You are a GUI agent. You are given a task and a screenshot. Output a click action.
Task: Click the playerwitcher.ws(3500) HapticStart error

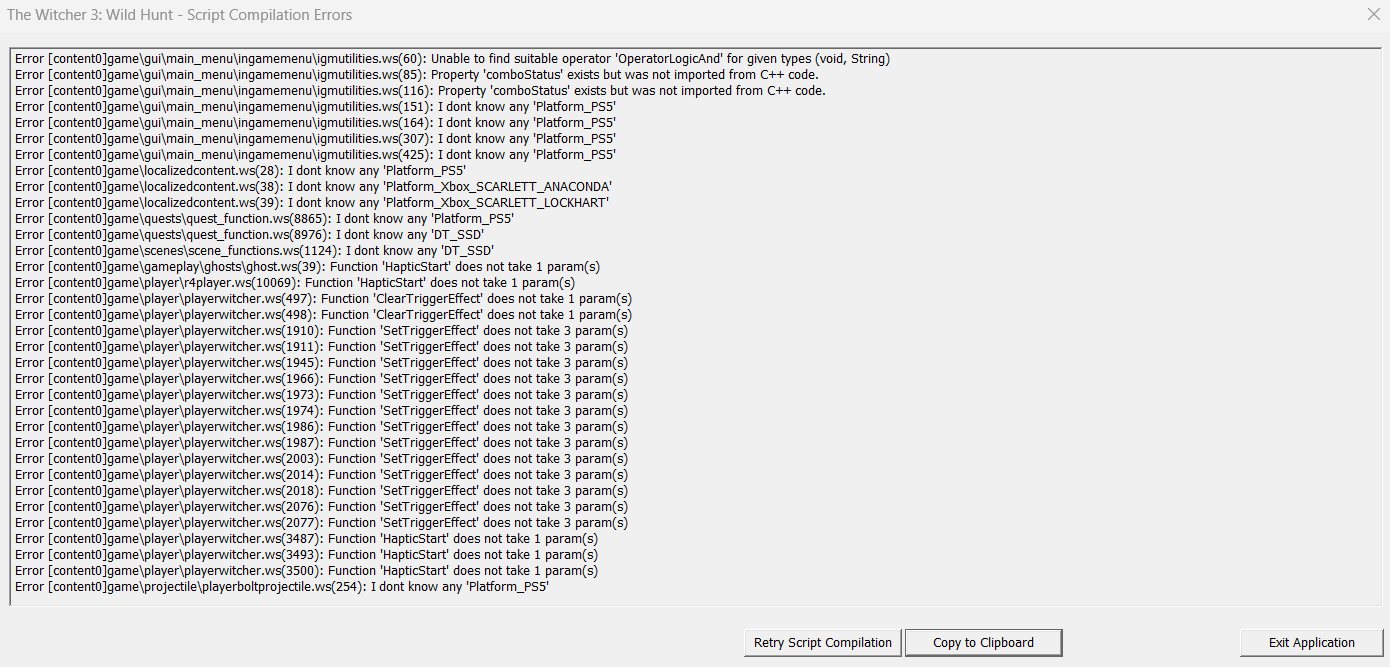[x=306, y=571]
